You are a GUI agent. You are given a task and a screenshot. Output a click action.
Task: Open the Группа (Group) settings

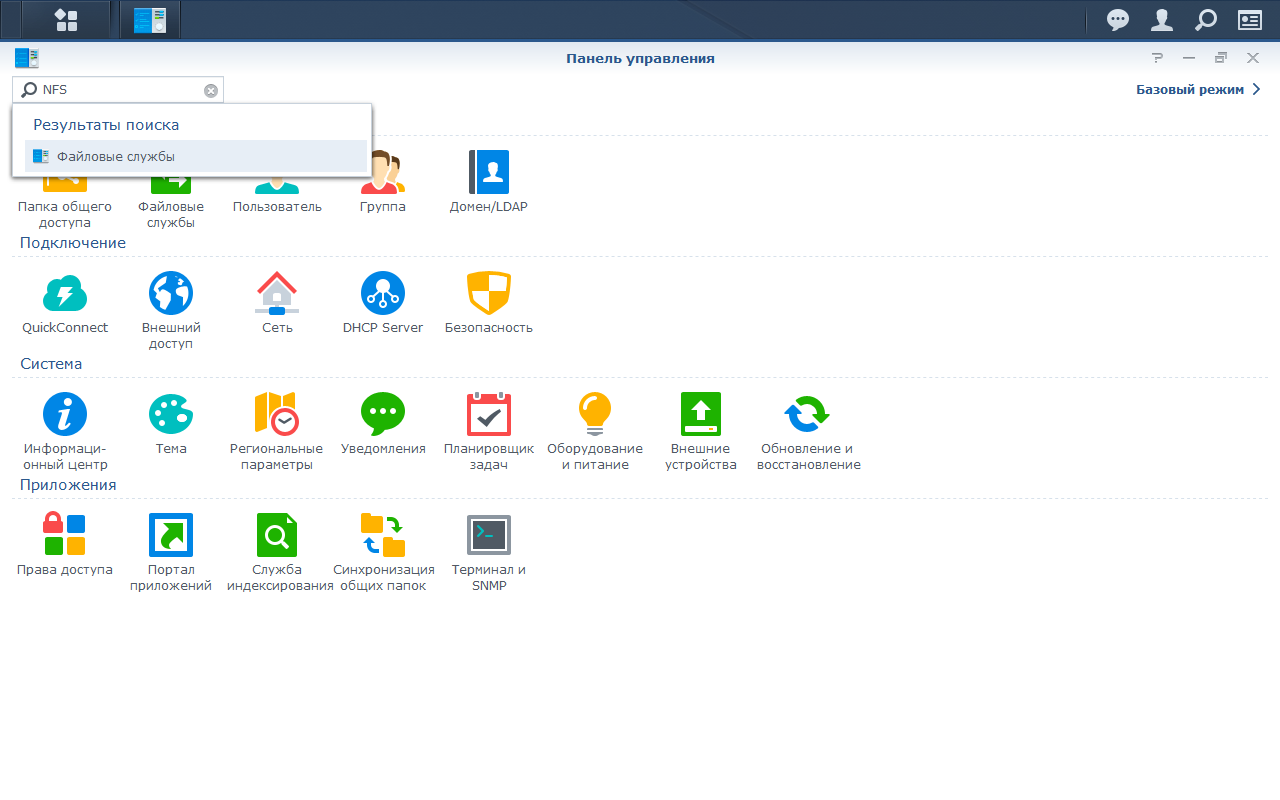click(383, 183)
